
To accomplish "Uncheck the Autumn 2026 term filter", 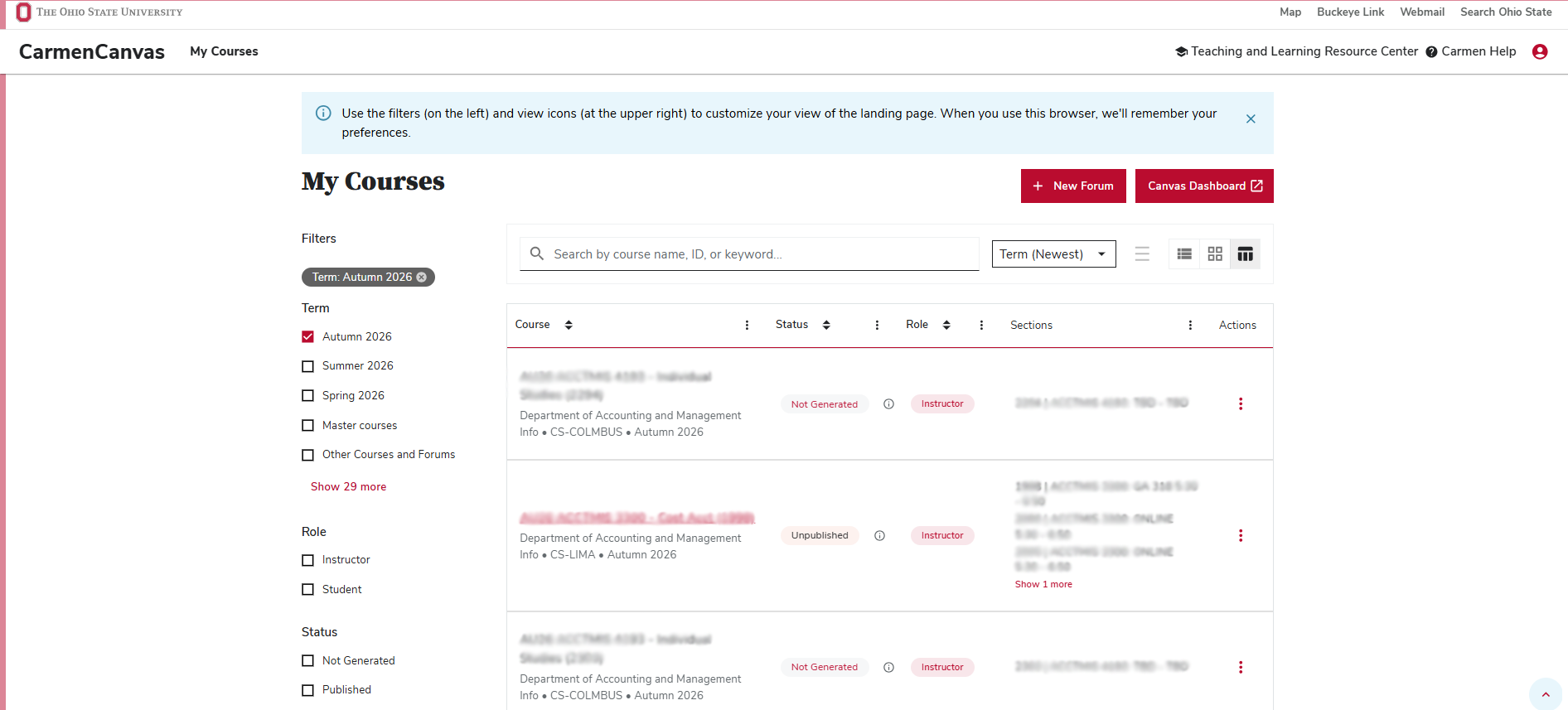I will 307,336.
